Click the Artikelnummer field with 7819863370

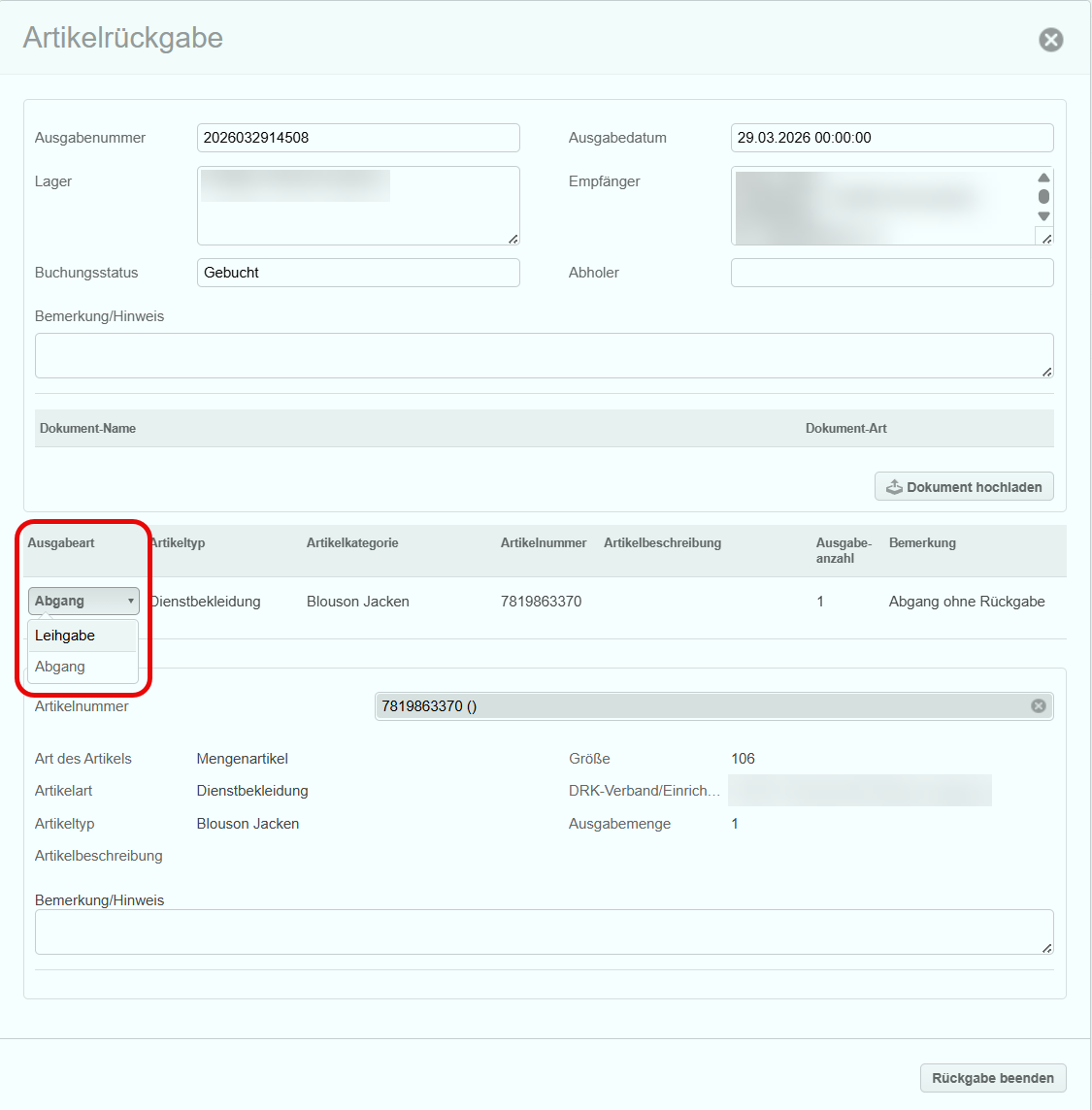[x=699, y=705]
